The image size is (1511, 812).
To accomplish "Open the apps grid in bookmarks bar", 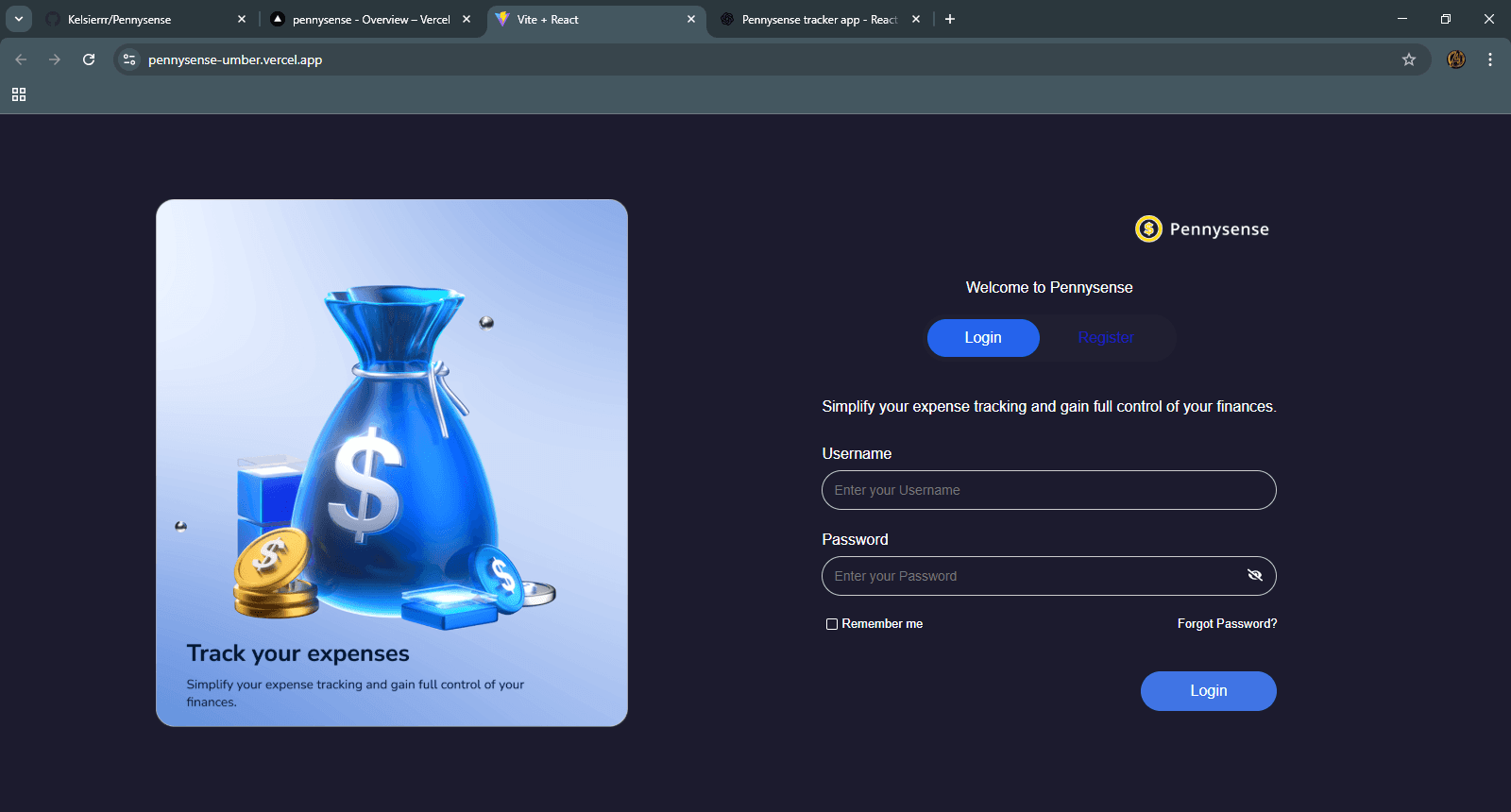I will (19, 94).
